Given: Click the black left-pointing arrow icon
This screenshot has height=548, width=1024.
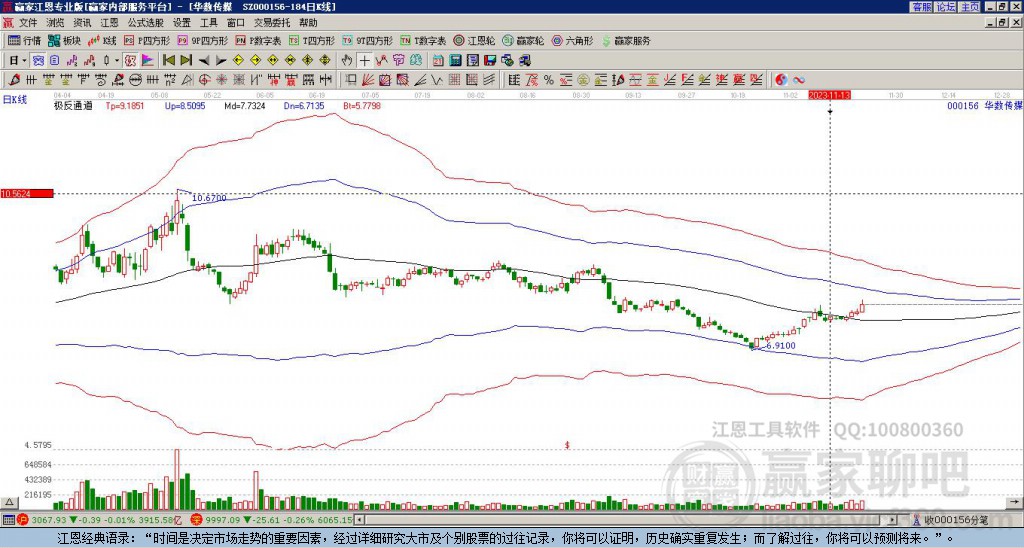Looking at the screenshot, I should click(x=204, y=61).
